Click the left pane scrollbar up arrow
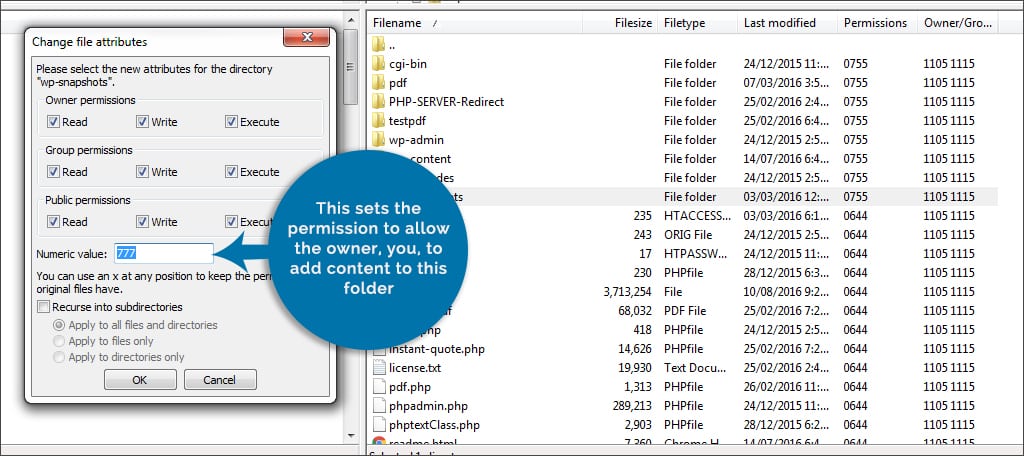This screenshot has height=456, width=1024. pyautogui.click(x=351, y=20)
